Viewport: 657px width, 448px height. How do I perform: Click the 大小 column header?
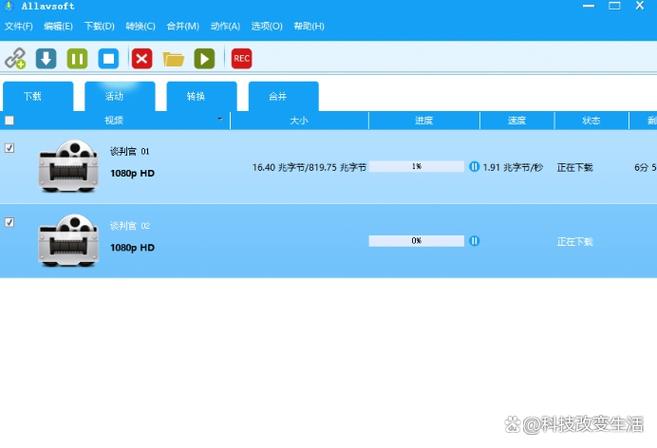(299, 121)
